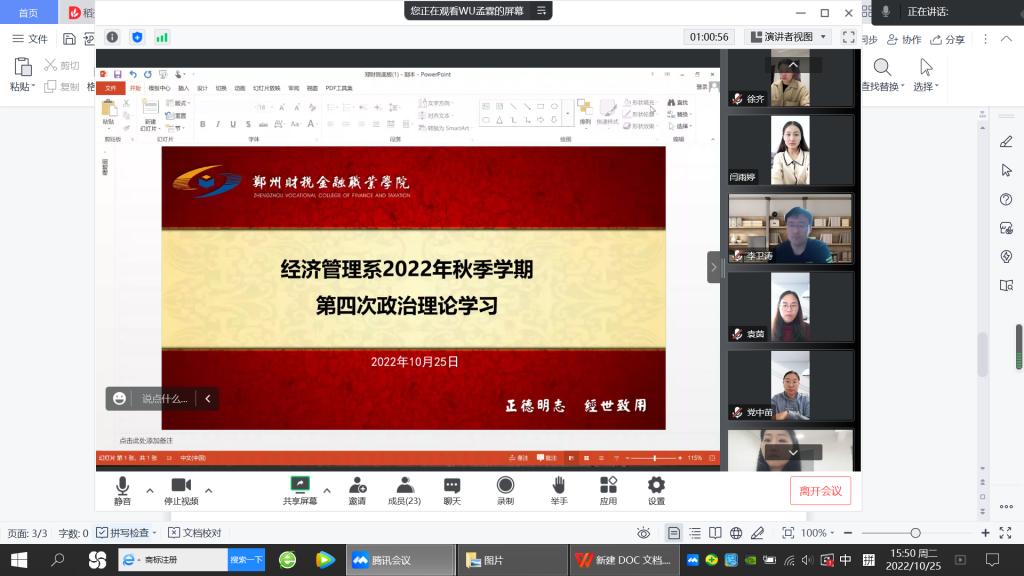Start recording with the 录制 button
This screenshot has height=576, width=1024.
pos(505,490)
